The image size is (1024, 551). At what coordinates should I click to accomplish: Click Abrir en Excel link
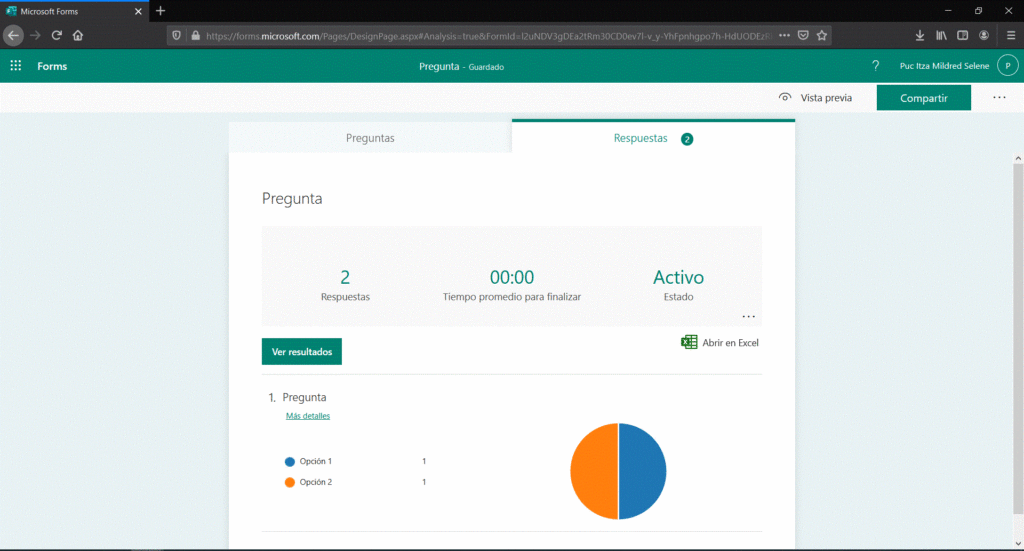pos(720,343)
